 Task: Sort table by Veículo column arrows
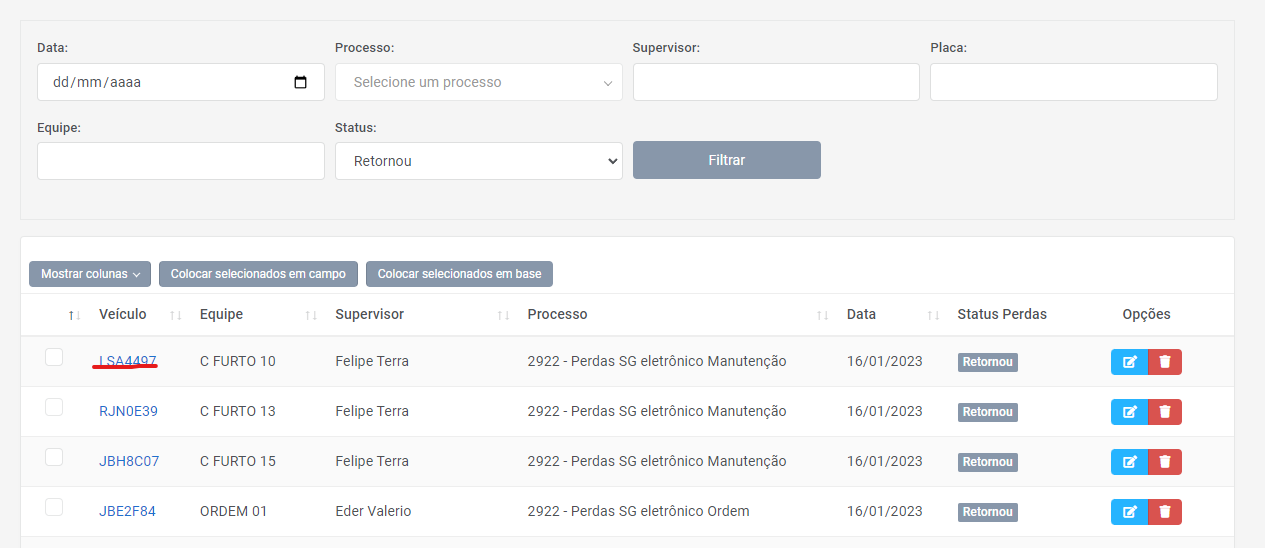[x=176, y=315]
